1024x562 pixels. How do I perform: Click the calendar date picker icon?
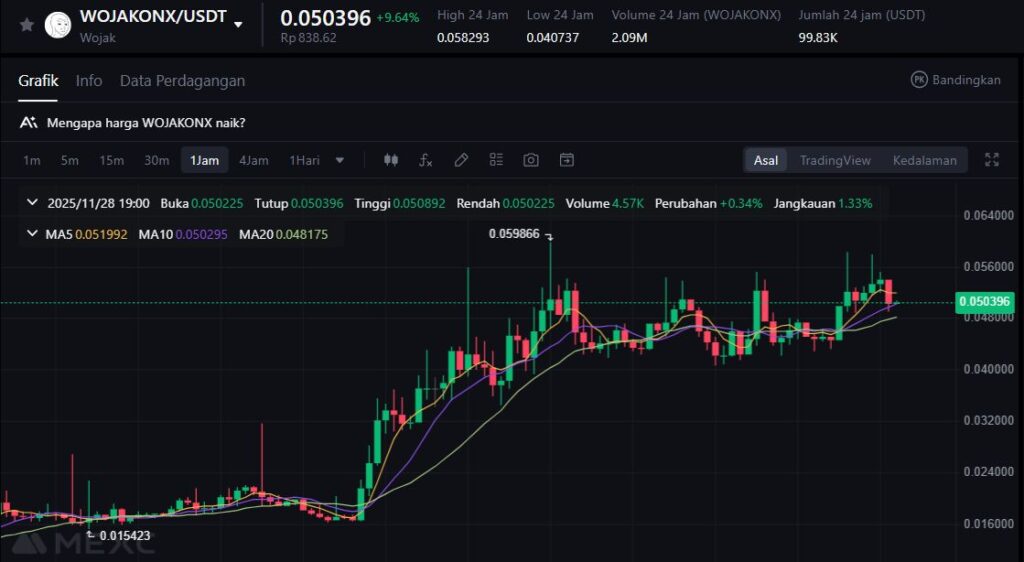click(x=566, y=160)
